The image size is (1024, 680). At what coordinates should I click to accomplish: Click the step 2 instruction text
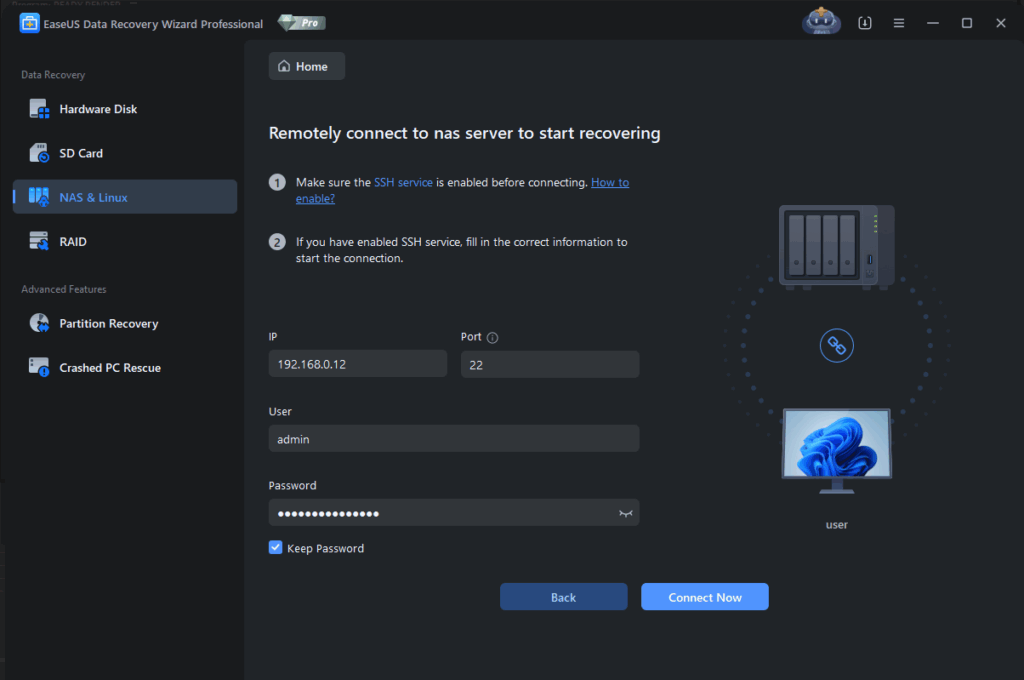click(x=462, y=250)
